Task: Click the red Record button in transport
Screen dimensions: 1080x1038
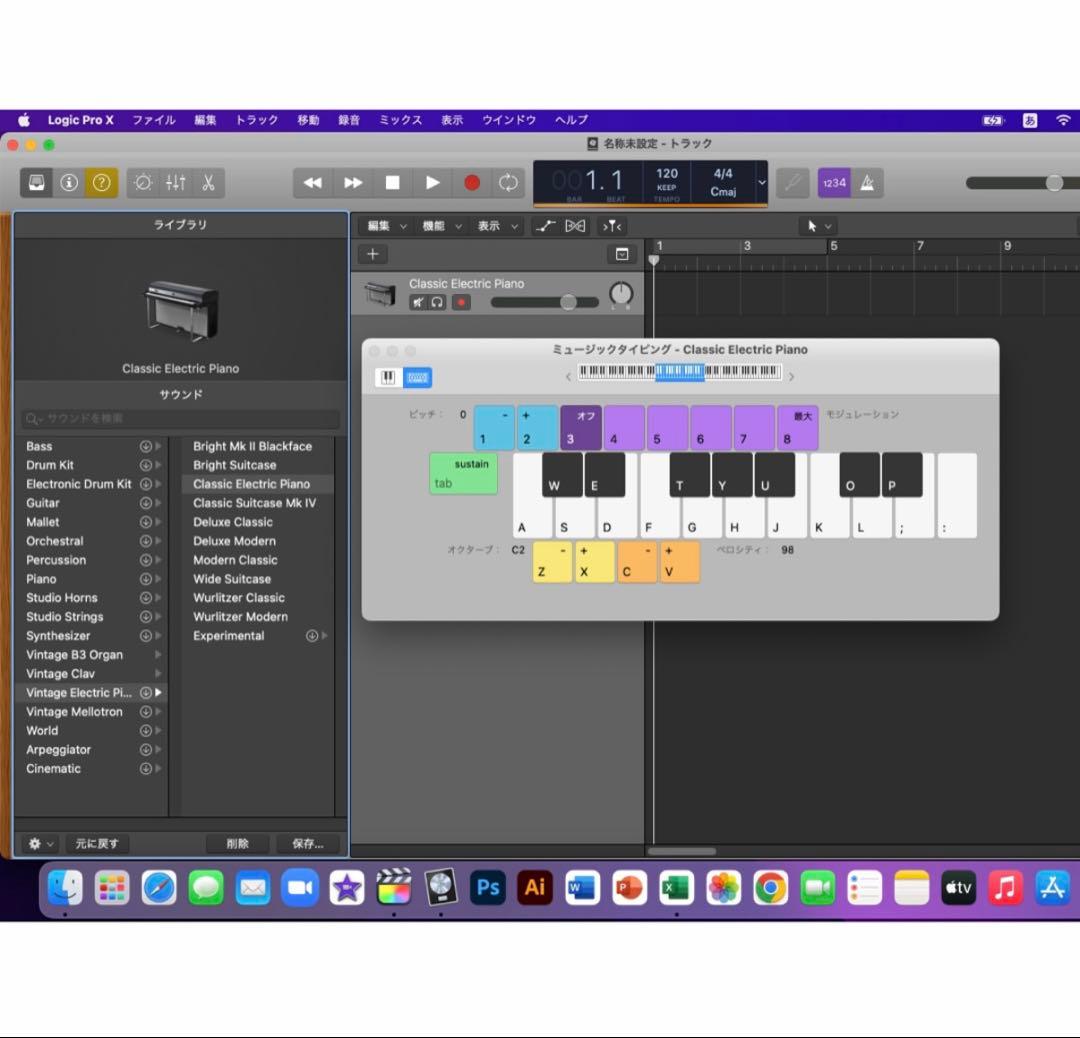Action: pyautogui.click(x=472, y=183)
